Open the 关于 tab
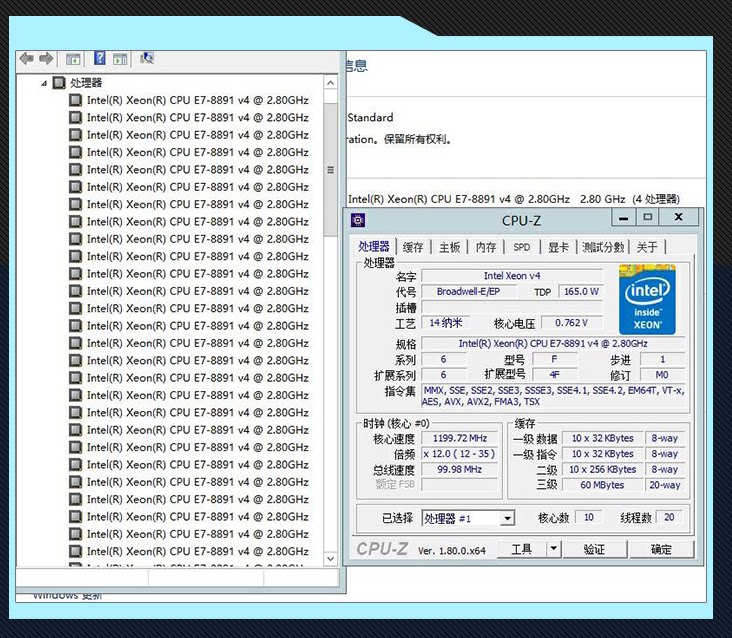The height and width of the screenshot is (638, 732). coord(647,247)
